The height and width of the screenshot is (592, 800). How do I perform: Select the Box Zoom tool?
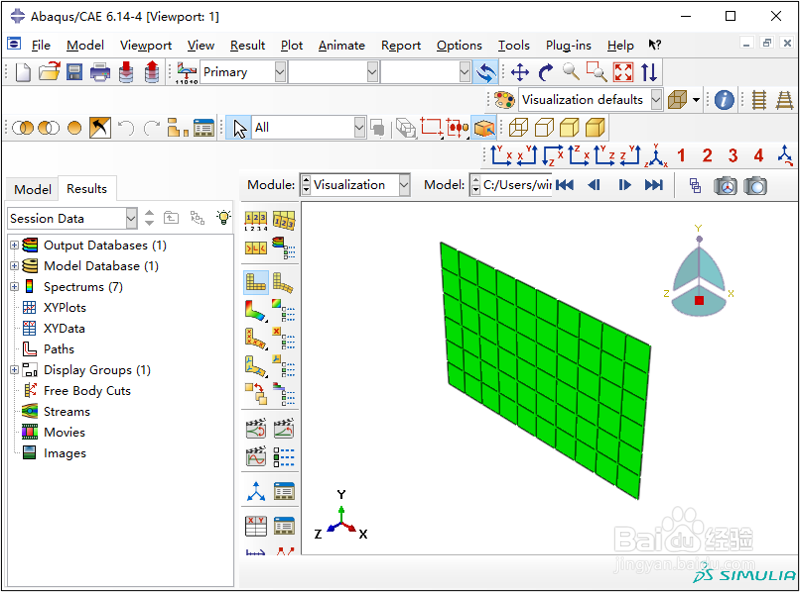click(596, 72)
